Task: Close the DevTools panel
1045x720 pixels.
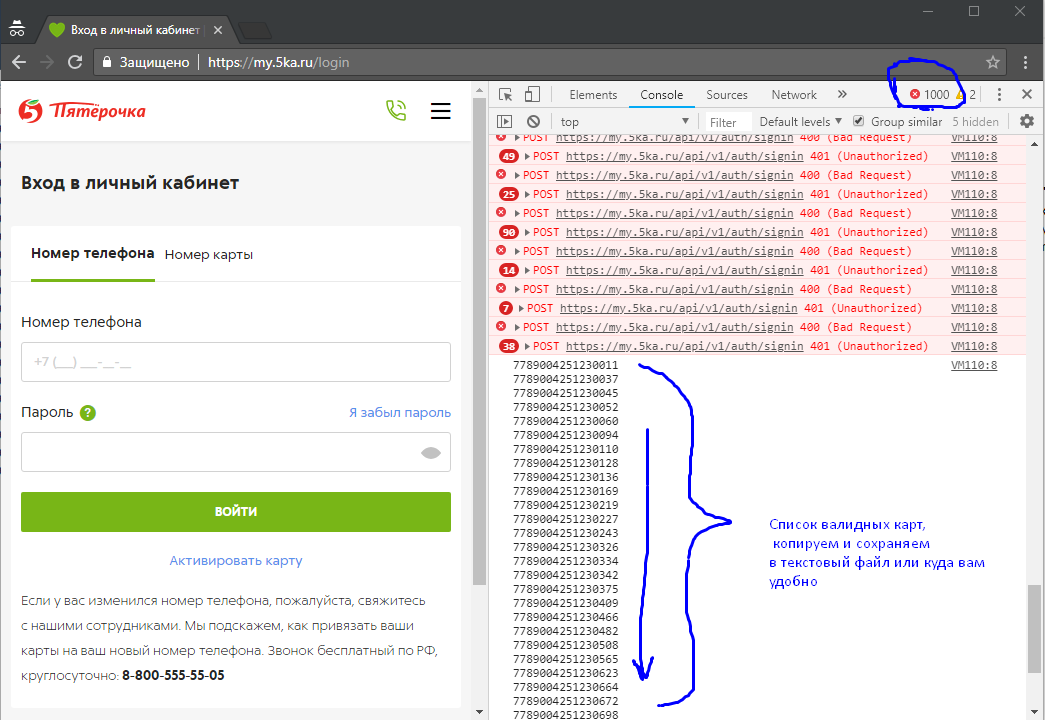Action: pos(1027,95)
